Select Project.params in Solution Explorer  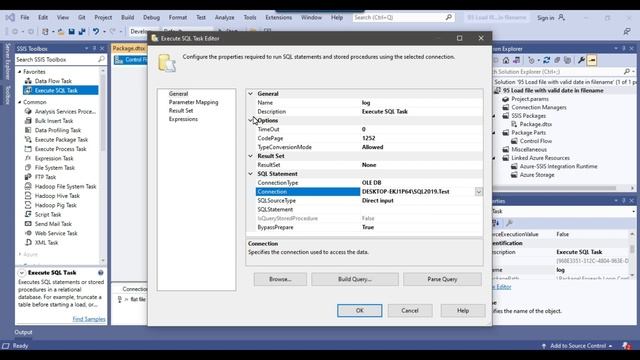pos(530,99)
